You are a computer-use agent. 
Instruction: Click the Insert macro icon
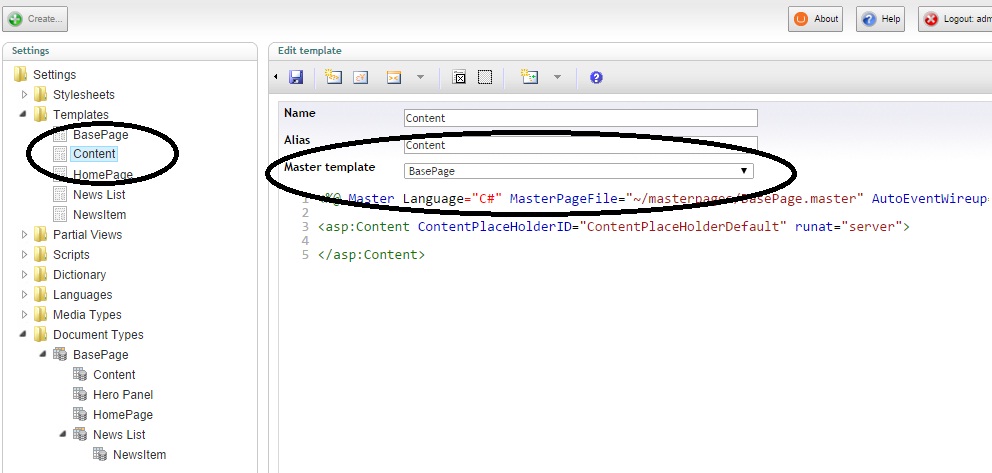click(394, 77)
